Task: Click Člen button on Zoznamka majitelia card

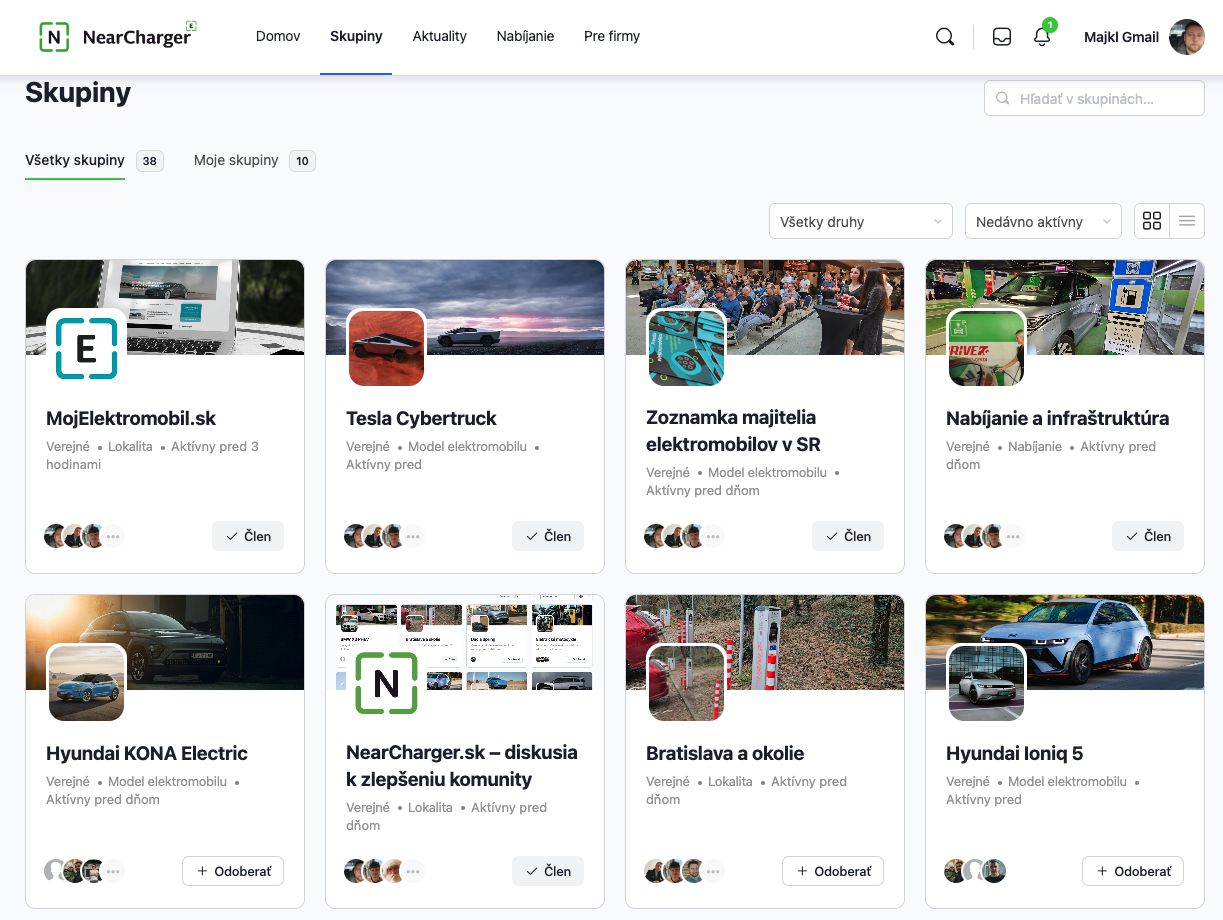Action: (x=848, y=536)
